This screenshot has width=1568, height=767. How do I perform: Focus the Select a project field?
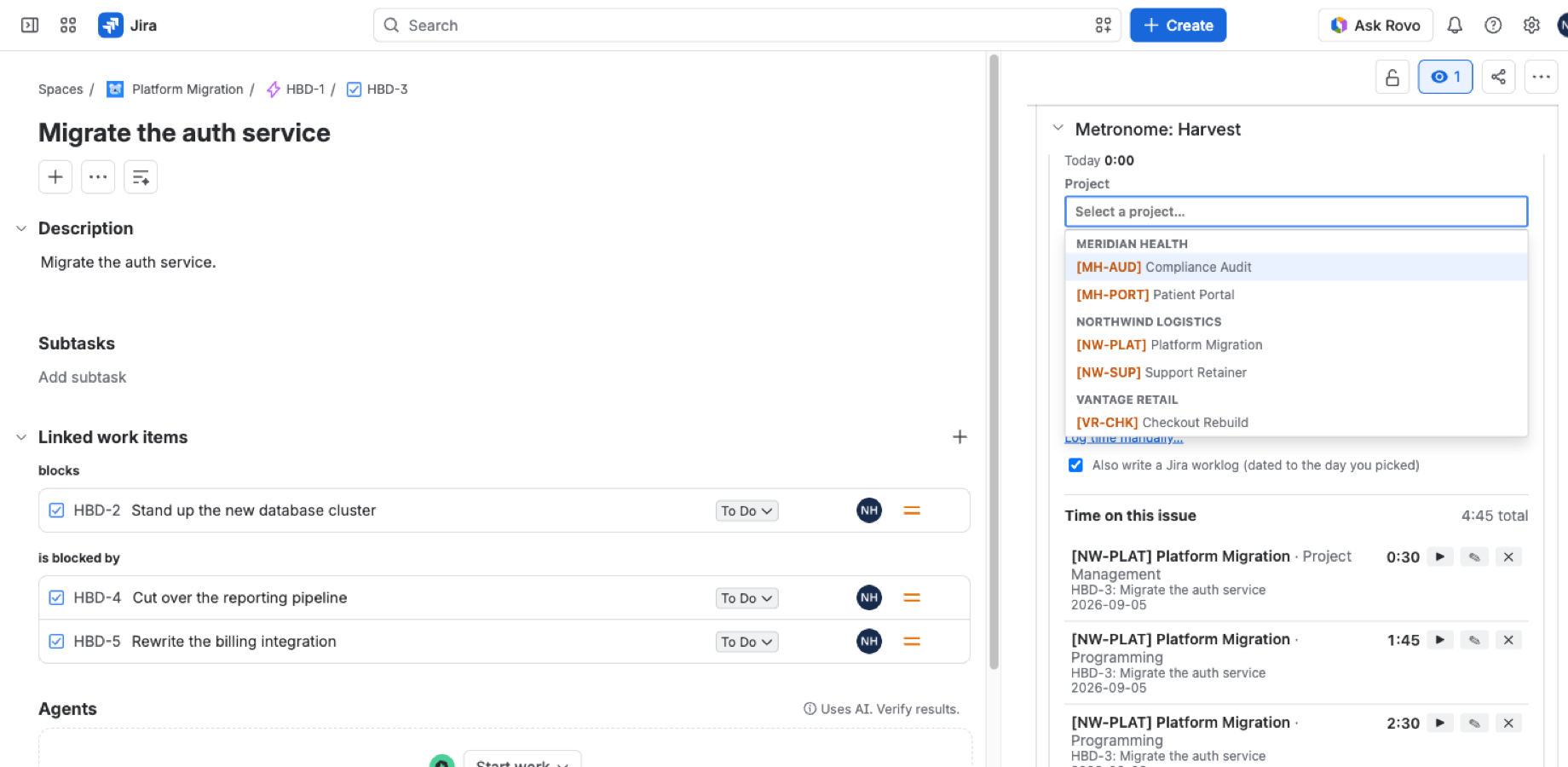coord(1296,211)
